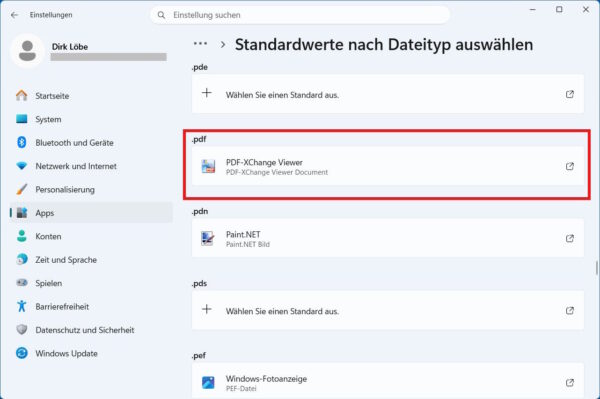600x399 pixels.
Task: Click the plus icon under .pde
Action: pos(207,93)
